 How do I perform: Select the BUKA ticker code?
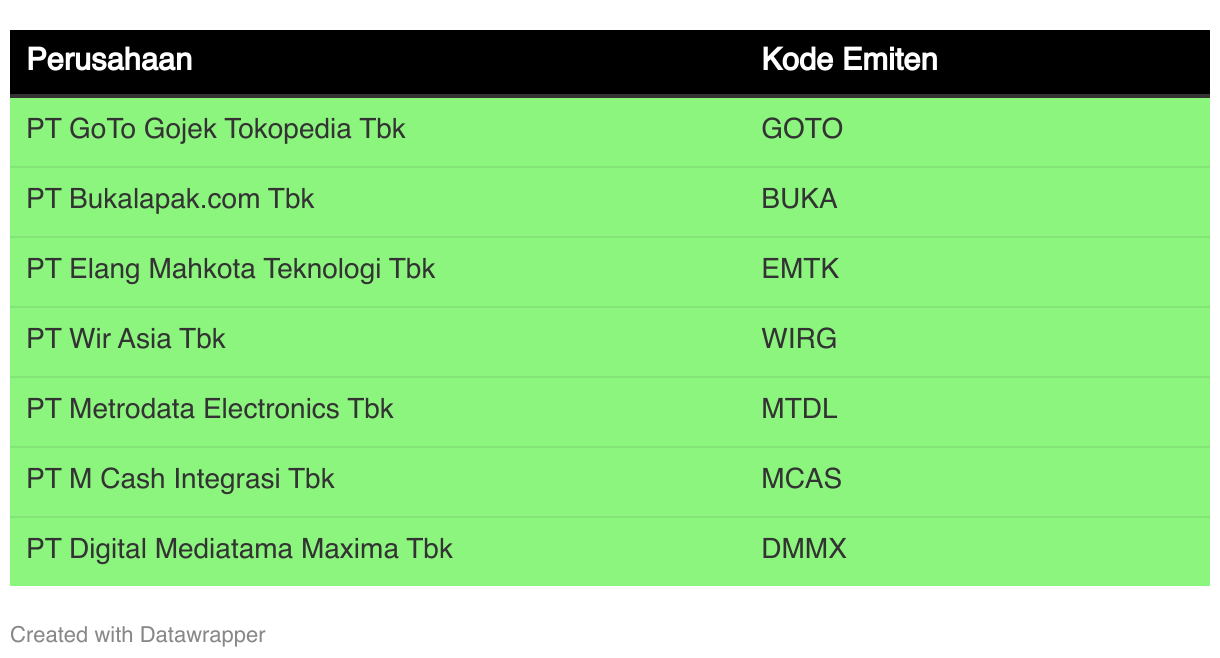coord(799,199)
